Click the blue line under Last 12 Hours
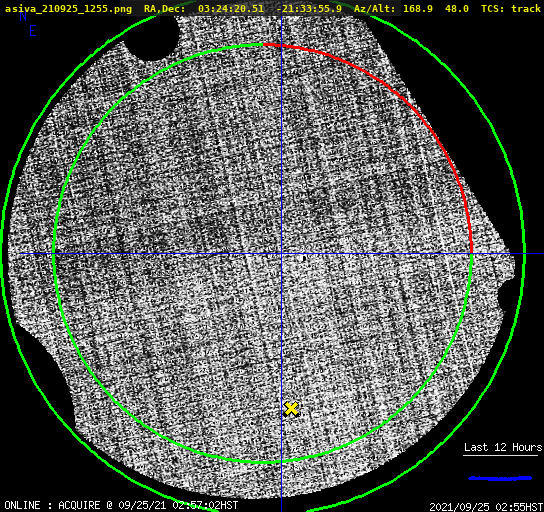 (x=500, y=478)
